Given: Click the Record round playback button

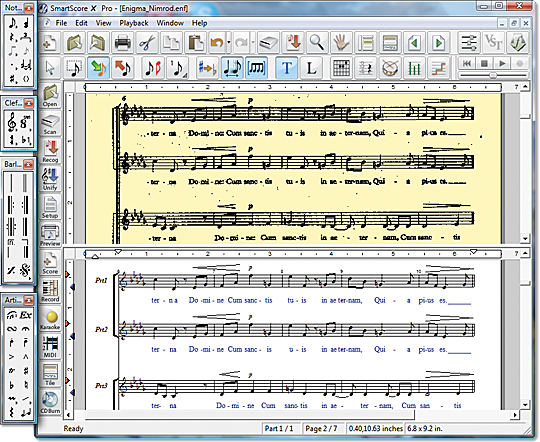Looking at the screenshot, I should (x=520, y=63).
